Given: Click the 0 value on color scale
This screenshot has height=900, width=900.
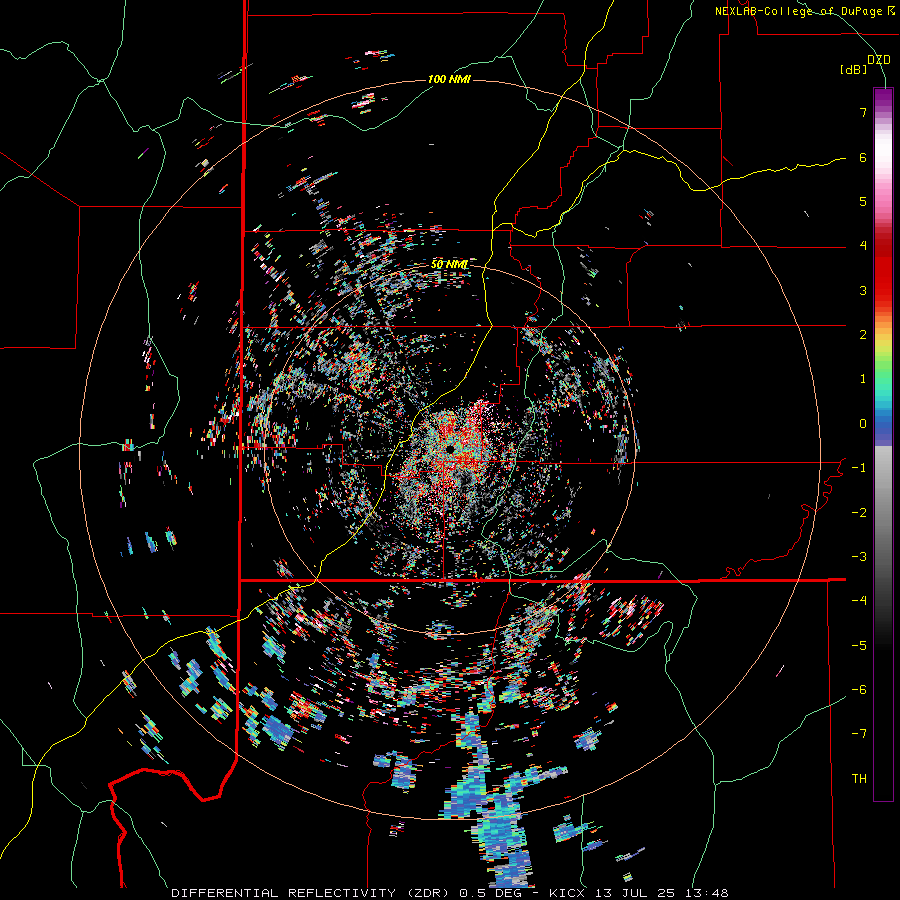Looking at the screenshot, I should (x=863, y=424).
